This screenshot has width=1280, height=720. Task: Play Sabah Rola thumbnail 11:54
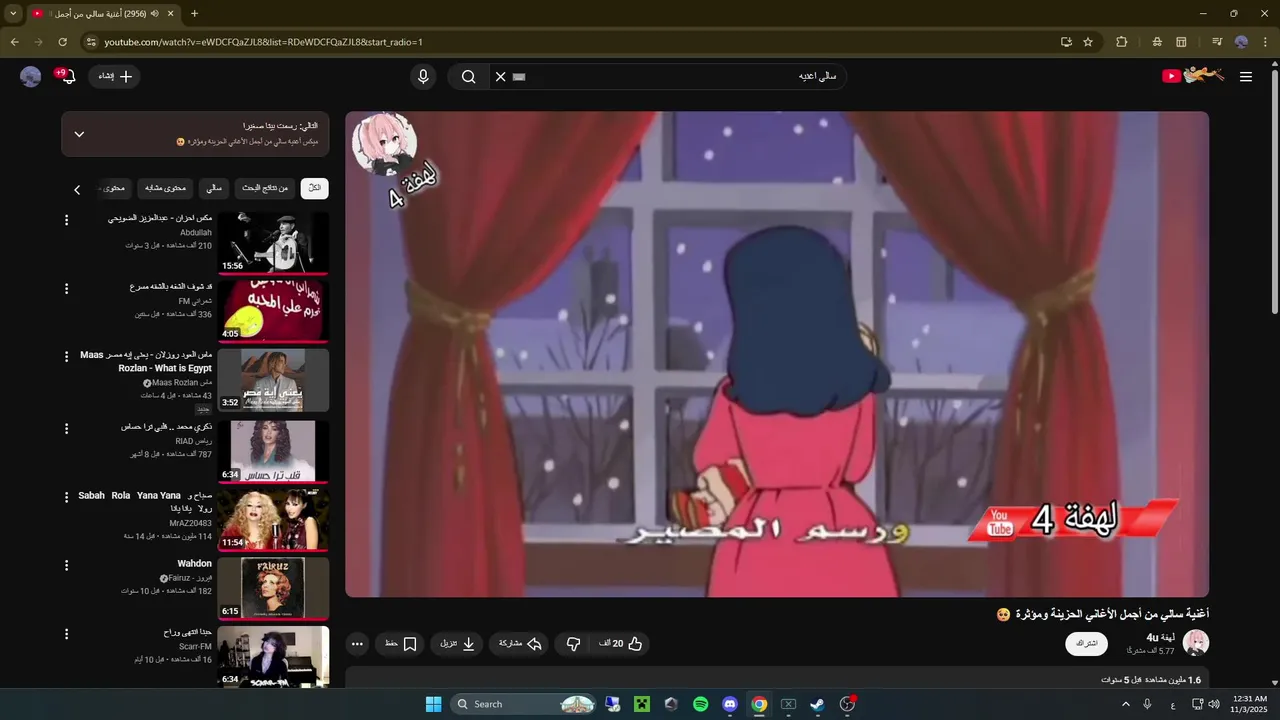(x=274, y=519)
